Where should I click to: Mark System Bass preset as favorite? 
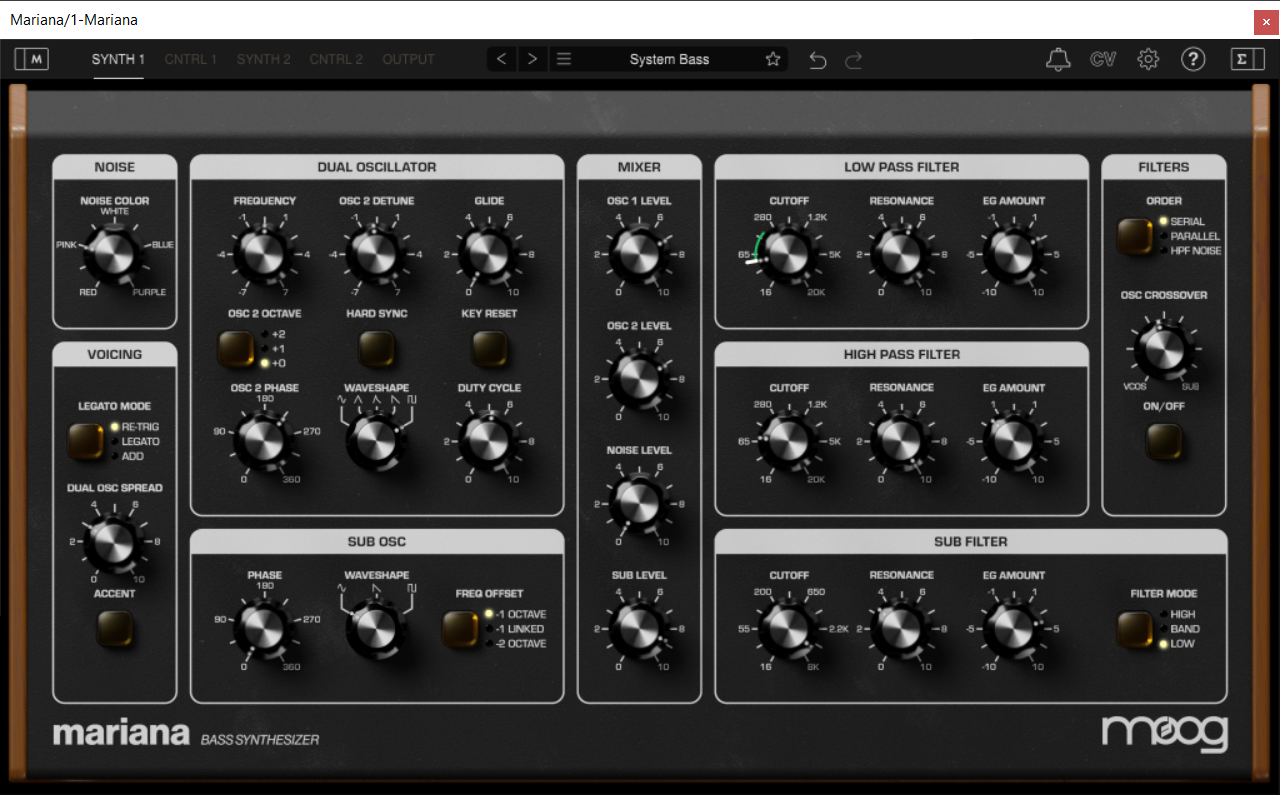[772, 59]
